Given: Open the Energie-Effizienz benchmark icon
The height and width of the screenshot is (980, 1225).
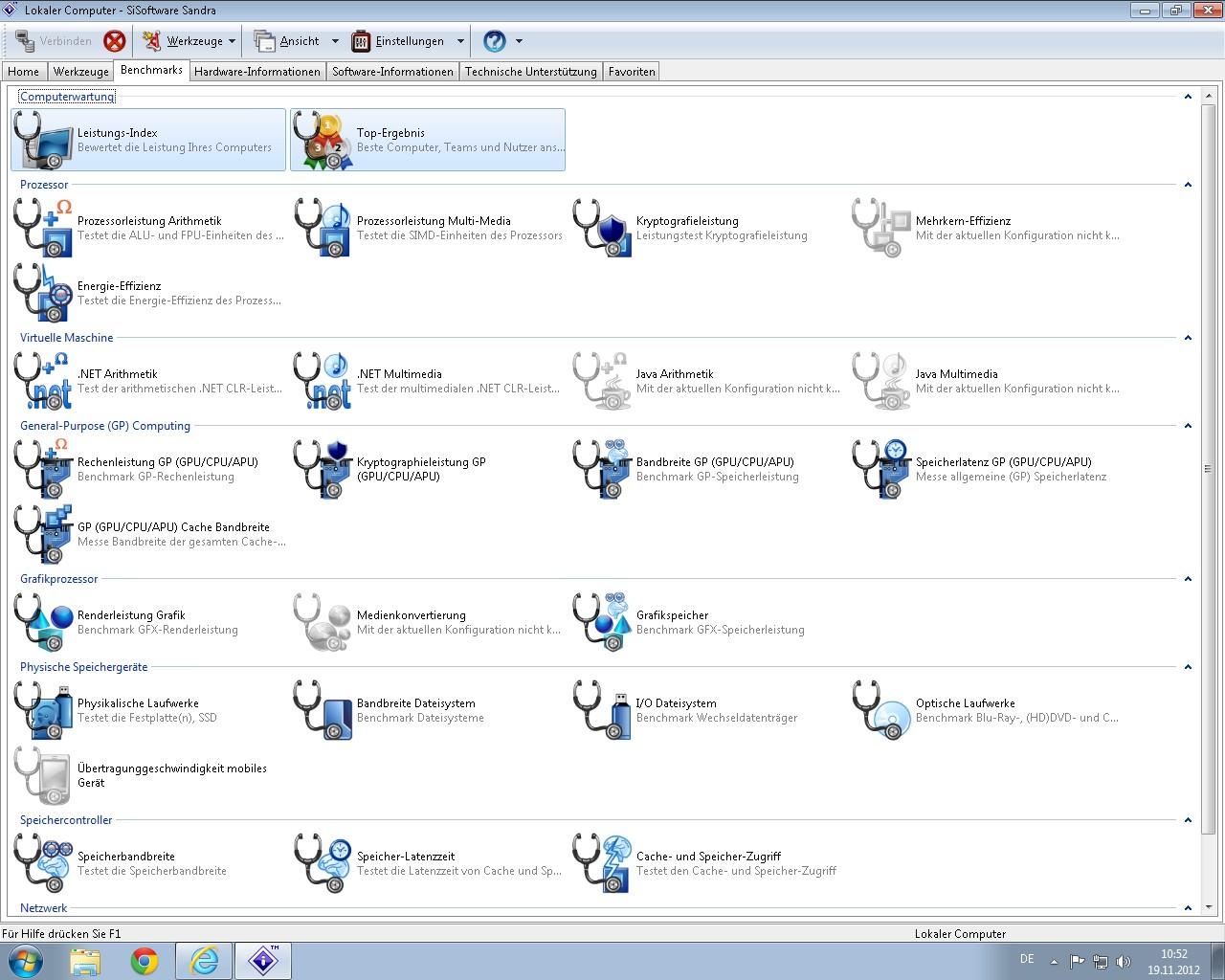Looking at the screenshot, I should pyautogui.click(x=44, y=293).
